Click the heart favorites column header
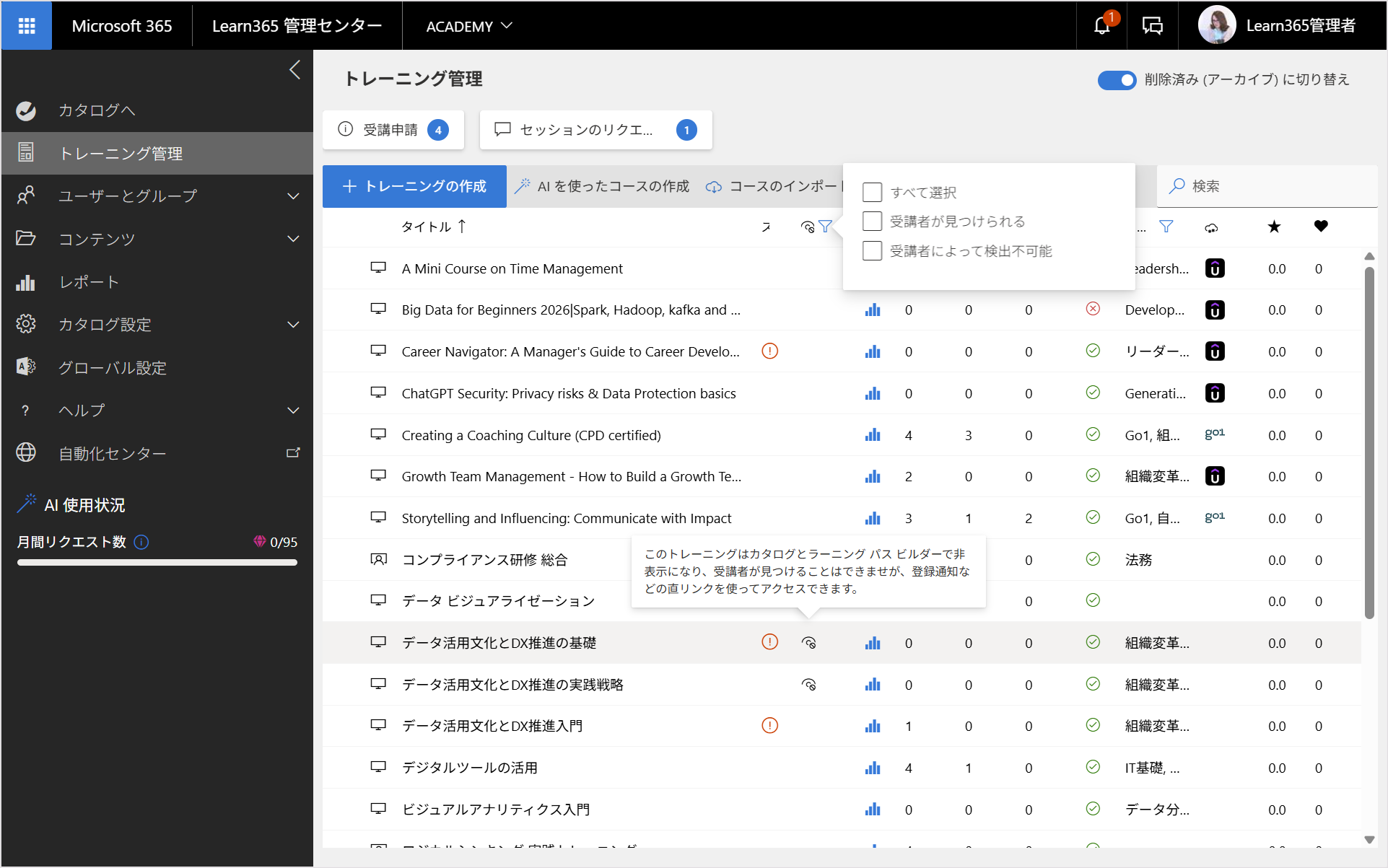This screenshot has height=868, width=1388. (x=1321, y=227)
